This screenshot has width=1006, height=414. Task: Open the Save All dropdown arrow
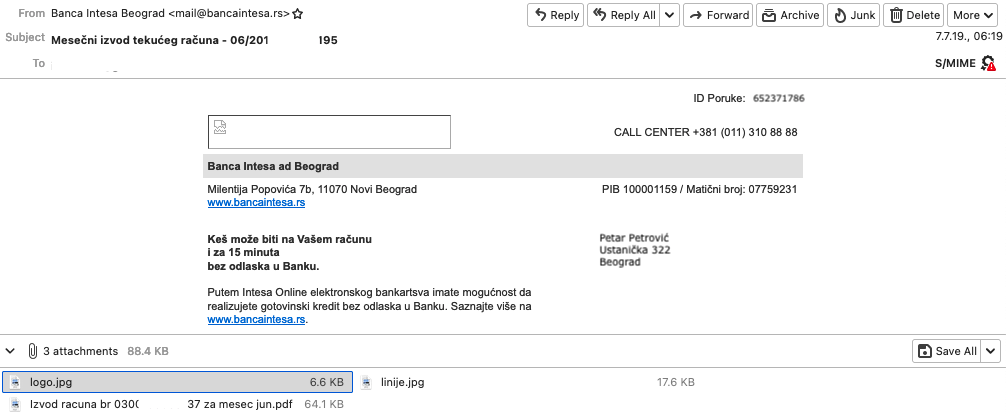tap(991, 351)
